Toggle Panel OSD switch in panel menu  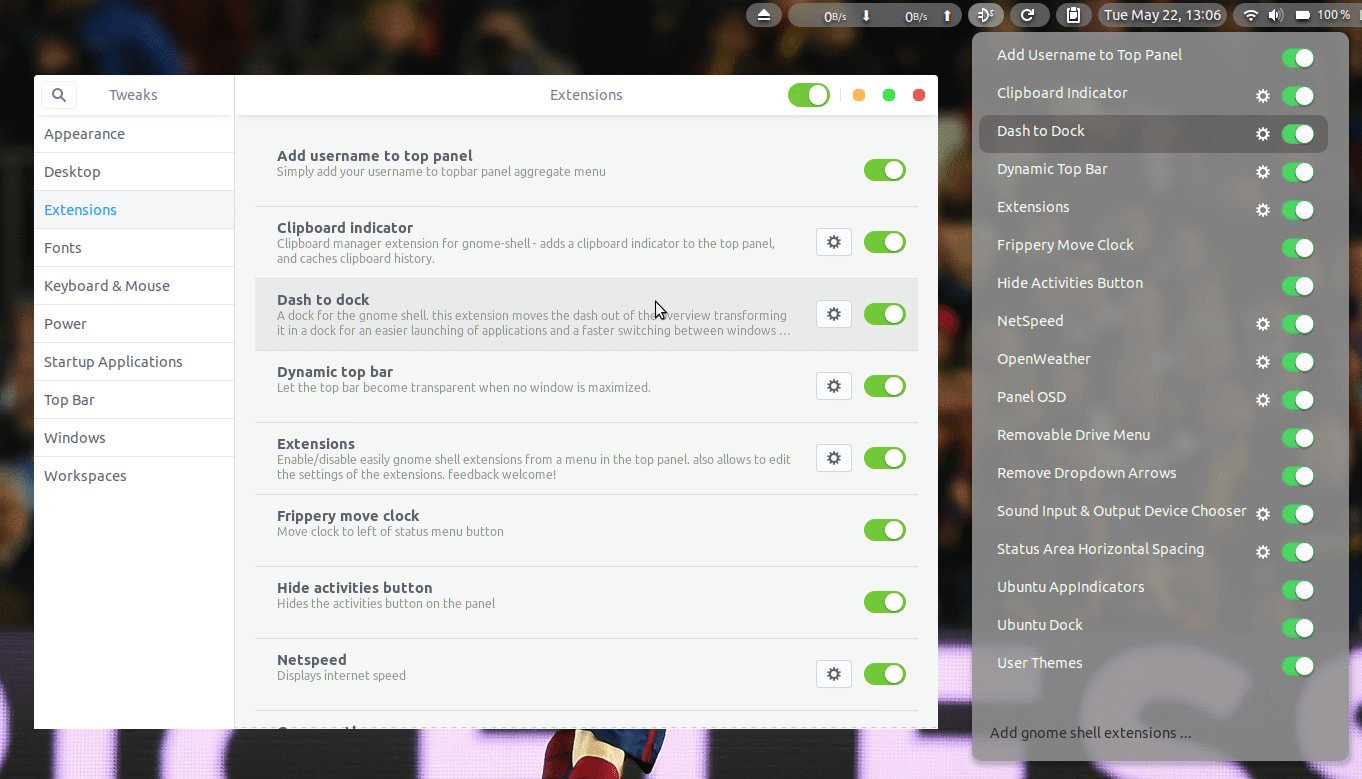1298,400
